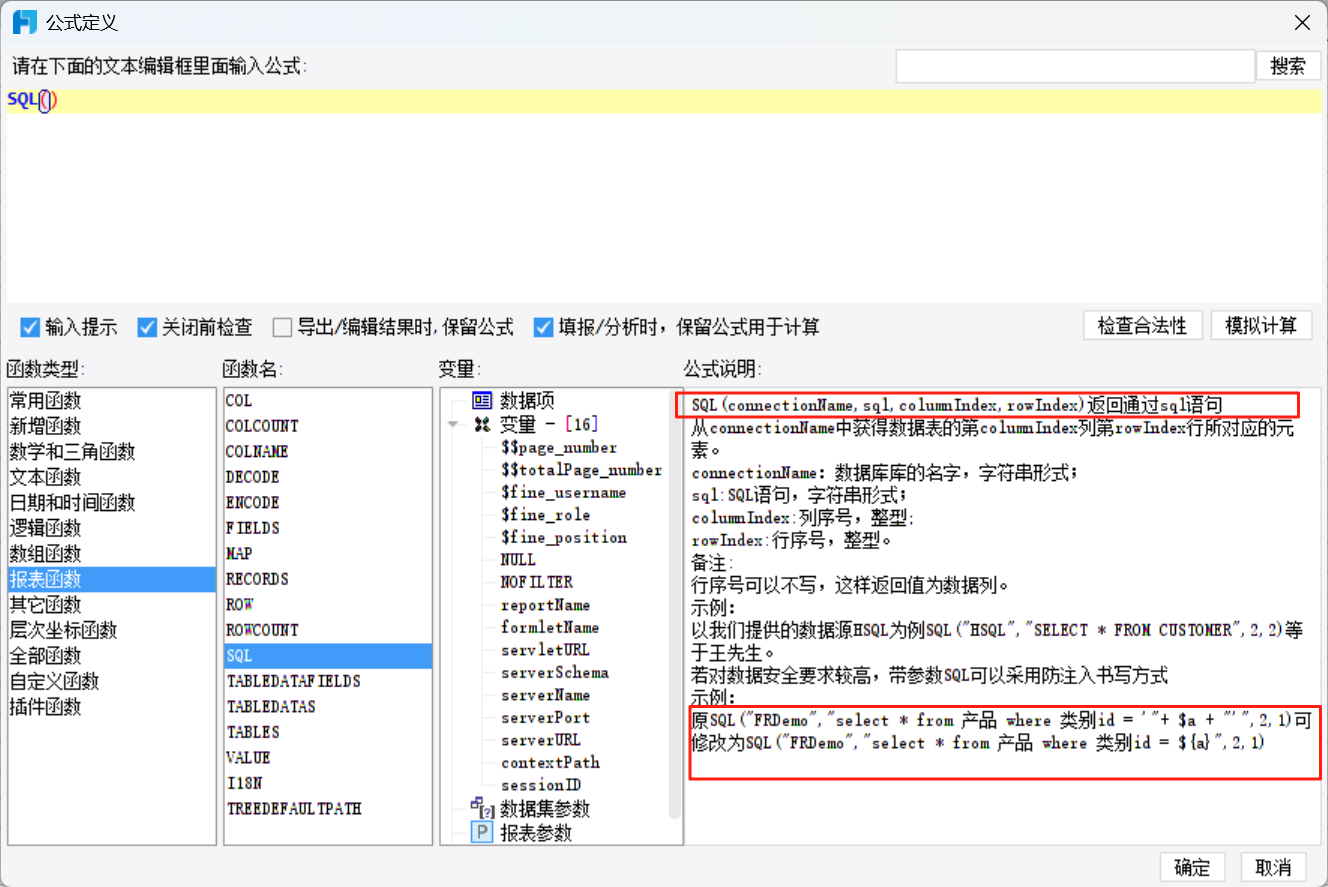Click the function search input field
This screenshot has width=1328, height=887.
click(1075, 66)
